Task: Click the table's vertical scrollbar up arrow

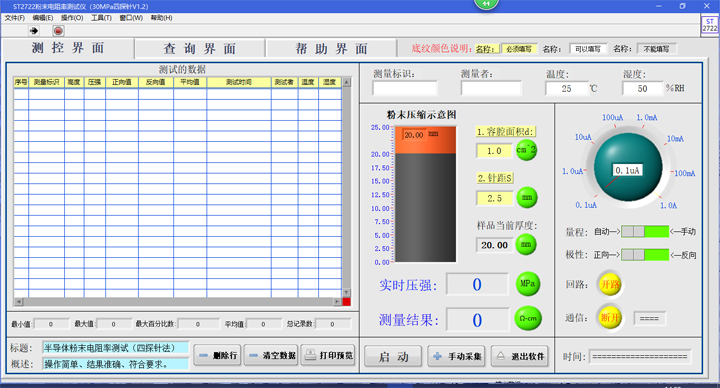Action: (347, 82)
